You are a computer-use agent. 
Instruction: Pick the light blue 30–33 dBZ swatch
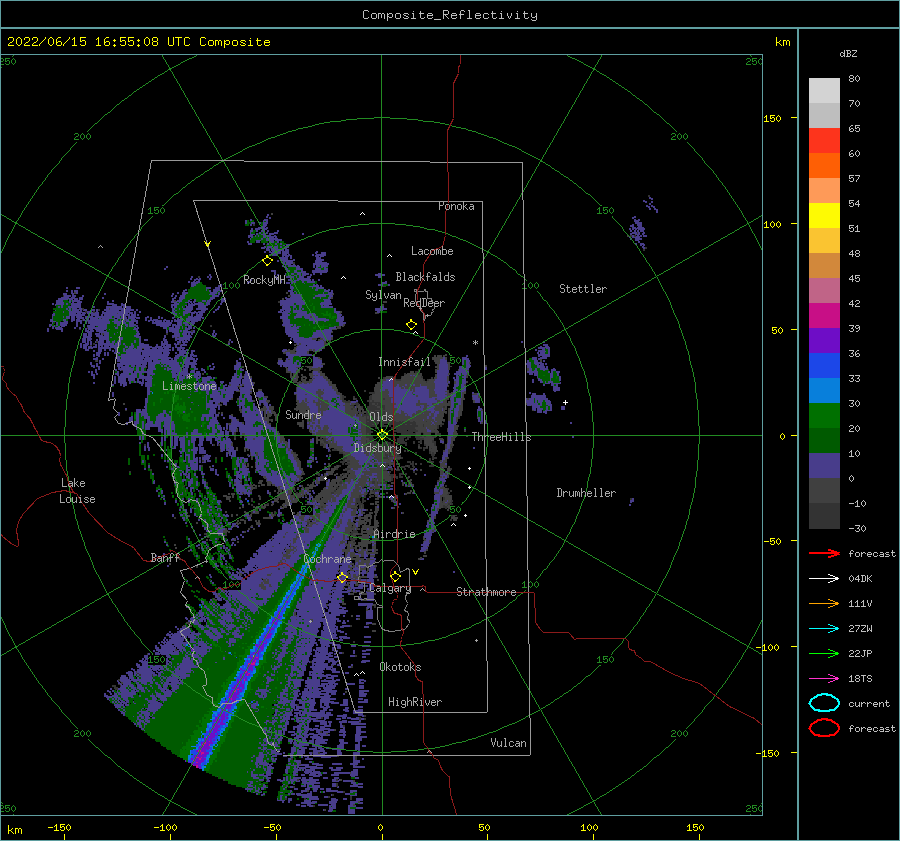tap(824, 390)
